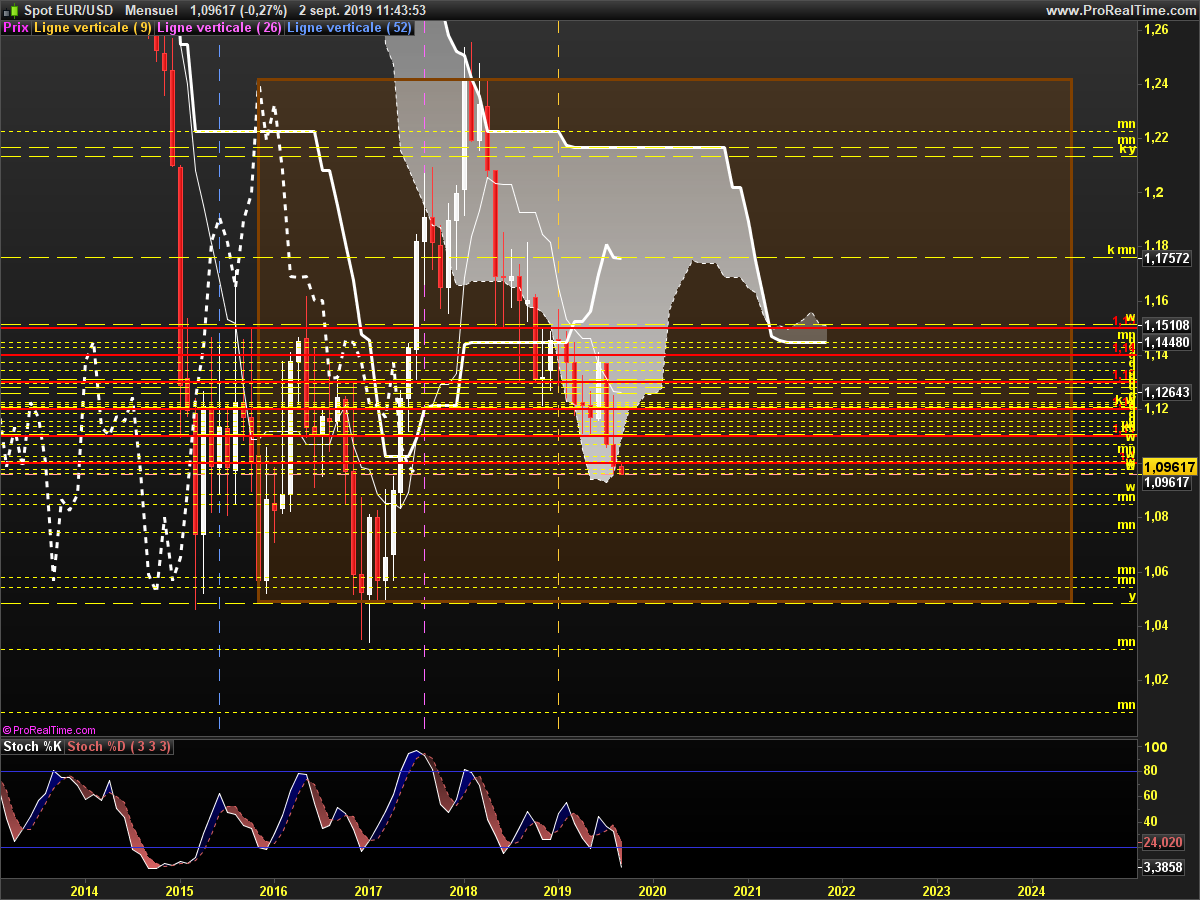
Task: Click the 1,14480 price tag
Action: point(1167,342)
